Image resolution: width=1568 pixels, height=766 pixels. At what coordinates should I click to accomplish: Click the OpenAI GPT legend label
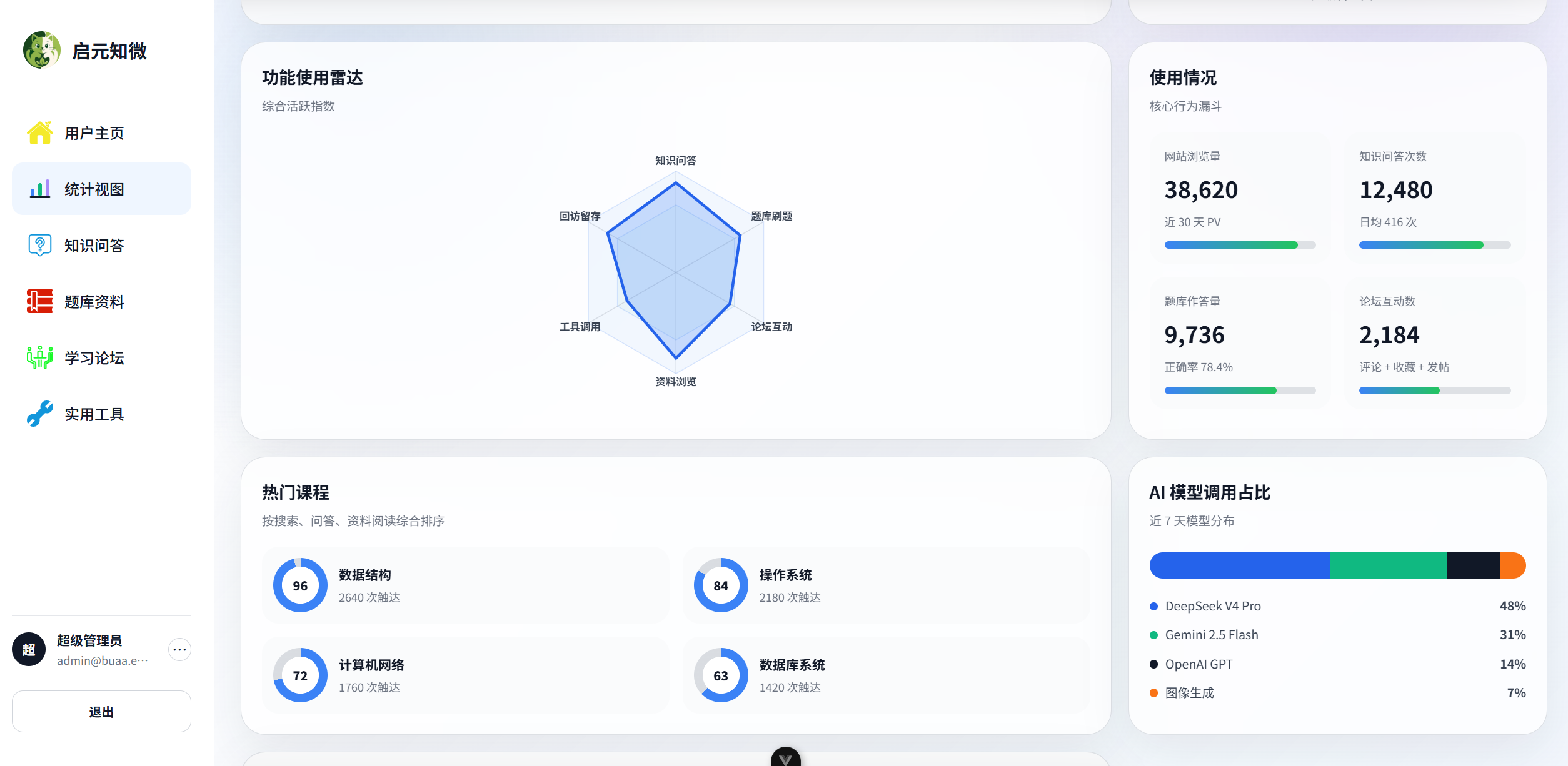(x=1199, y=664)
